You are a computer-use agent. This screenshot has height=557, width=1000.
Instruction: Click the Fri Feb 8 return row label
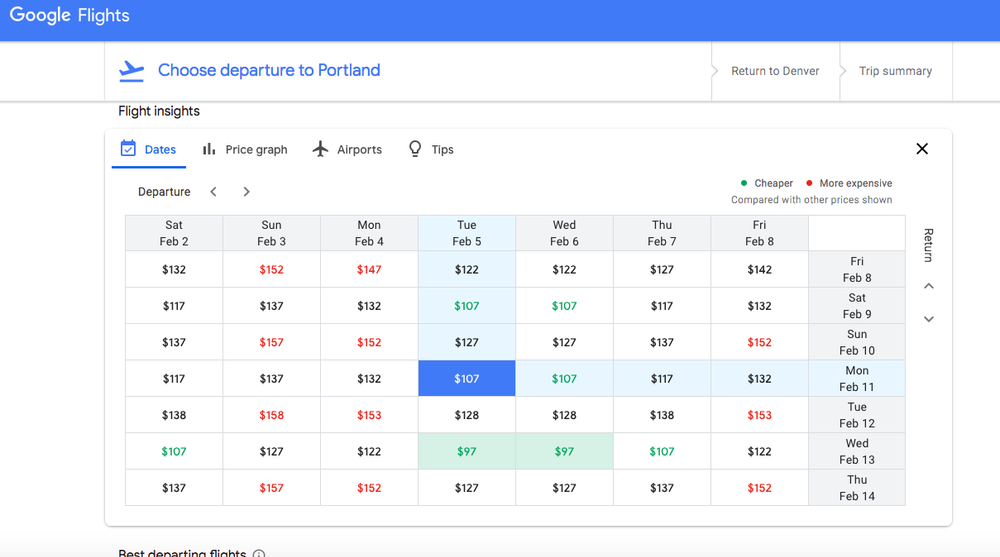[x=857, y=269]
